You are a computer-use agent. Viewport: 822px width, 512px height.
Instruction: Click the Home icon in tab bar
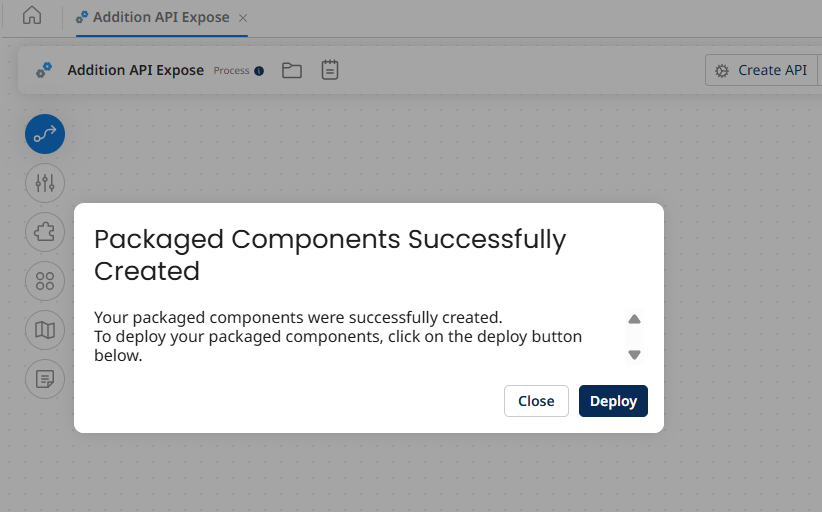coord(32,16)
